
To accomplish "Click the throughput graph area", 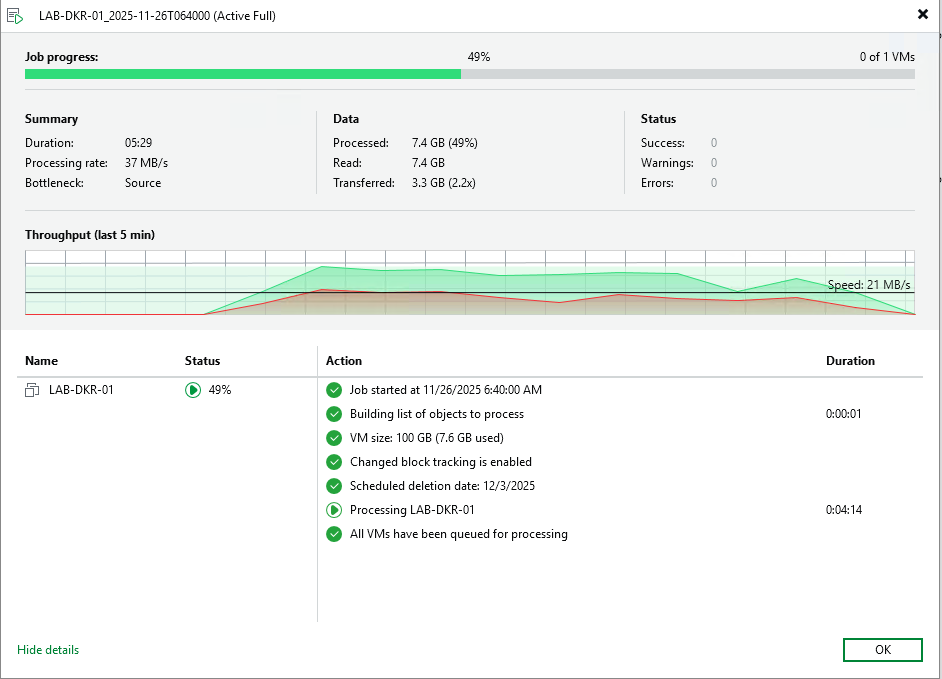I will click(x=470, y=283).
